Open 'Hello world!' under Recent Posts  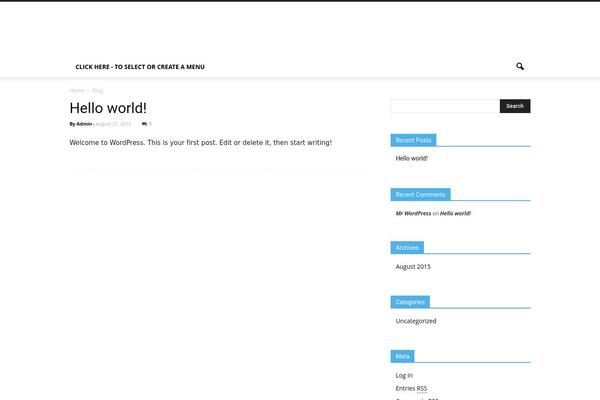pyautogui.click(x=412, y=158)
